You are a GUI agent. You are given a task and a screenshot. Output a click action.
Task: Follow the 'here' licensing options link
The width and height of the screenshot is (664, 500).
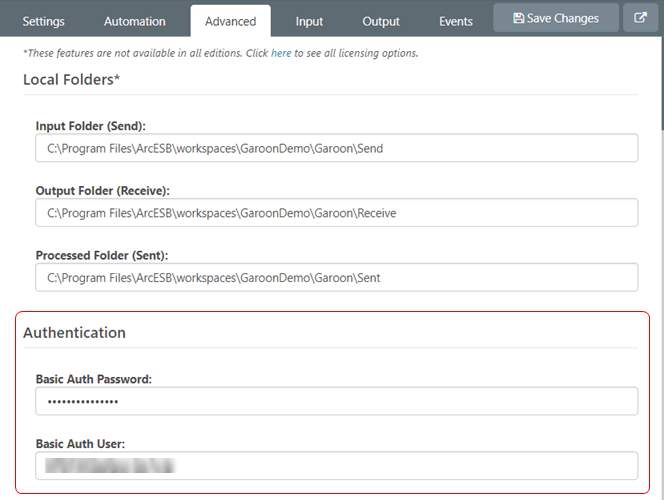pyautogui.click(x=281, y=53)
